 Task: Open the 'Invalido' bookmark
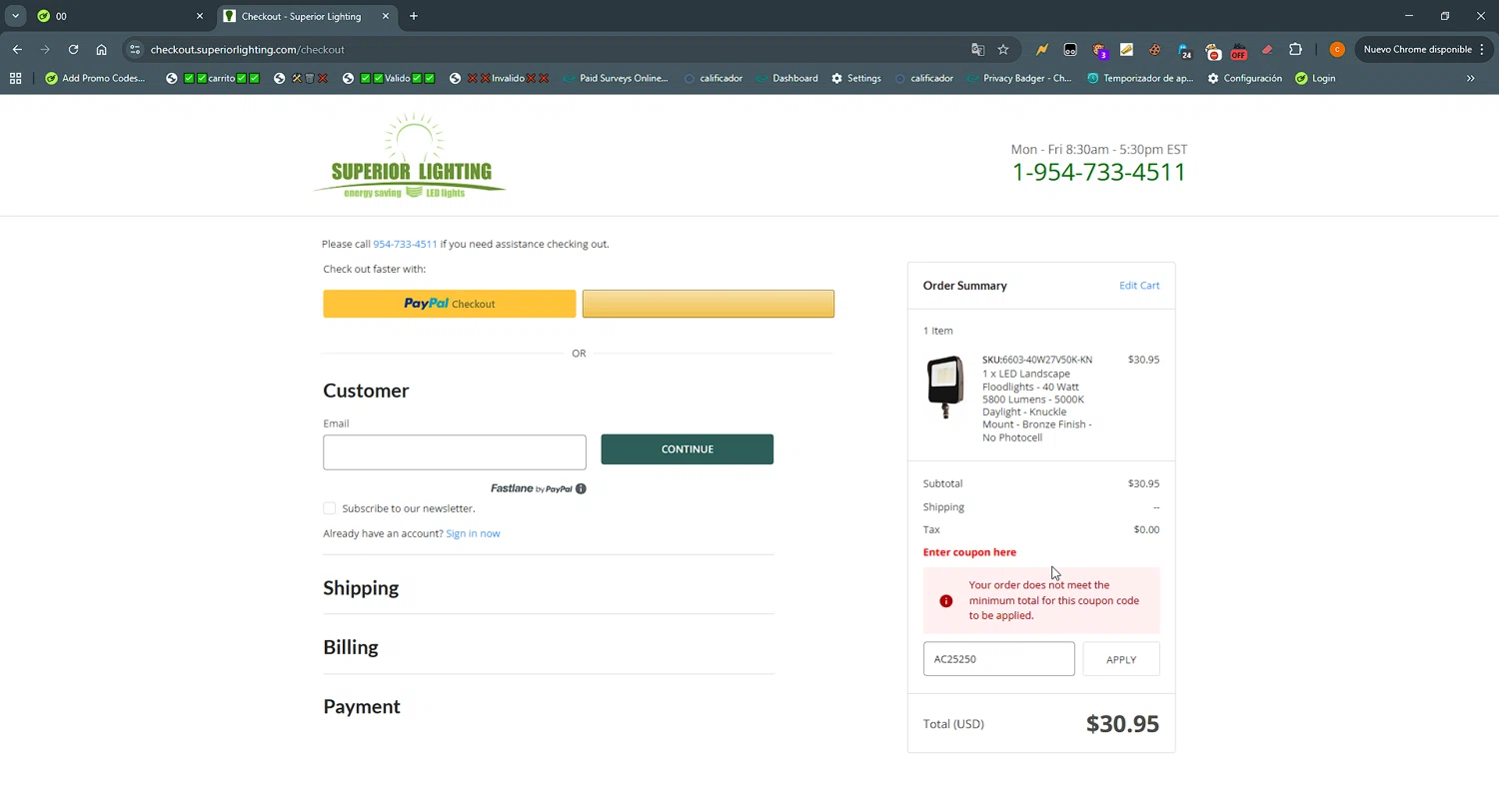point(499,78)
